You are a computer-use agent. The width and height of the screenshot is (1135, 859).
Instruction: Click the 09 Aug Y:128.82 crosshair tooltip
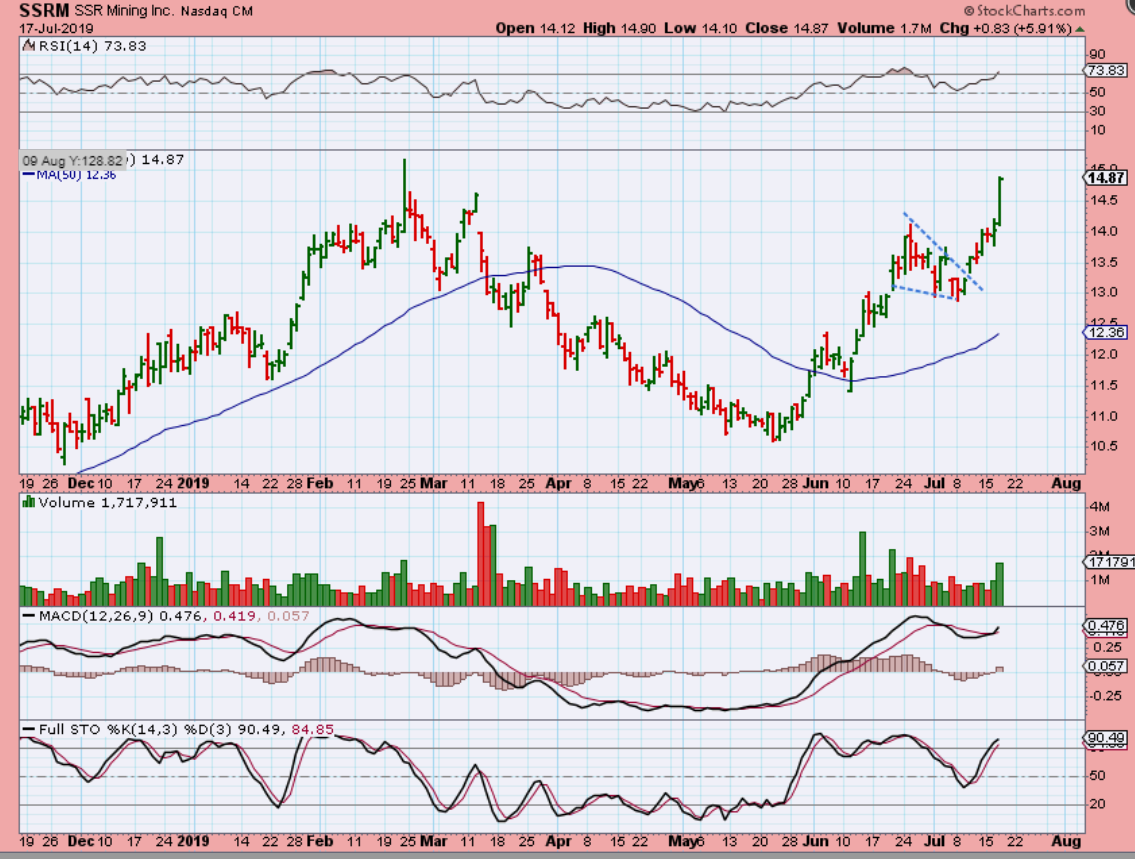click(72, 161)
